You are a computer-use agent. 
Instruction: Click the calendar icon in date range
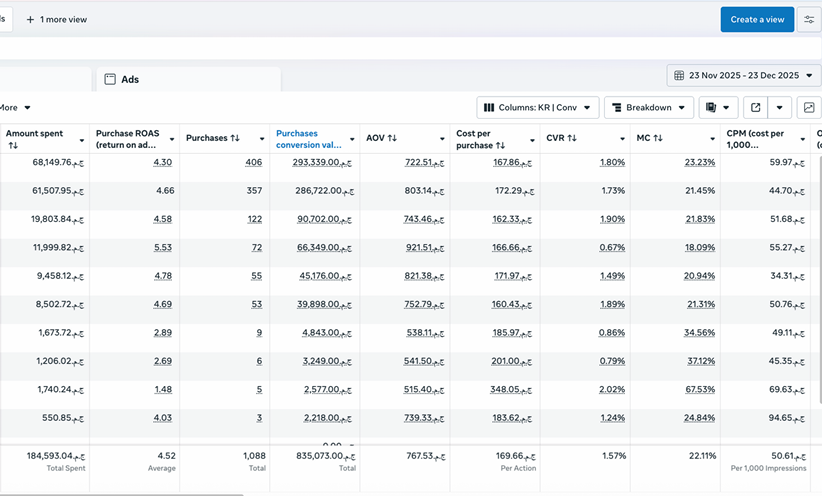[680, 75]
